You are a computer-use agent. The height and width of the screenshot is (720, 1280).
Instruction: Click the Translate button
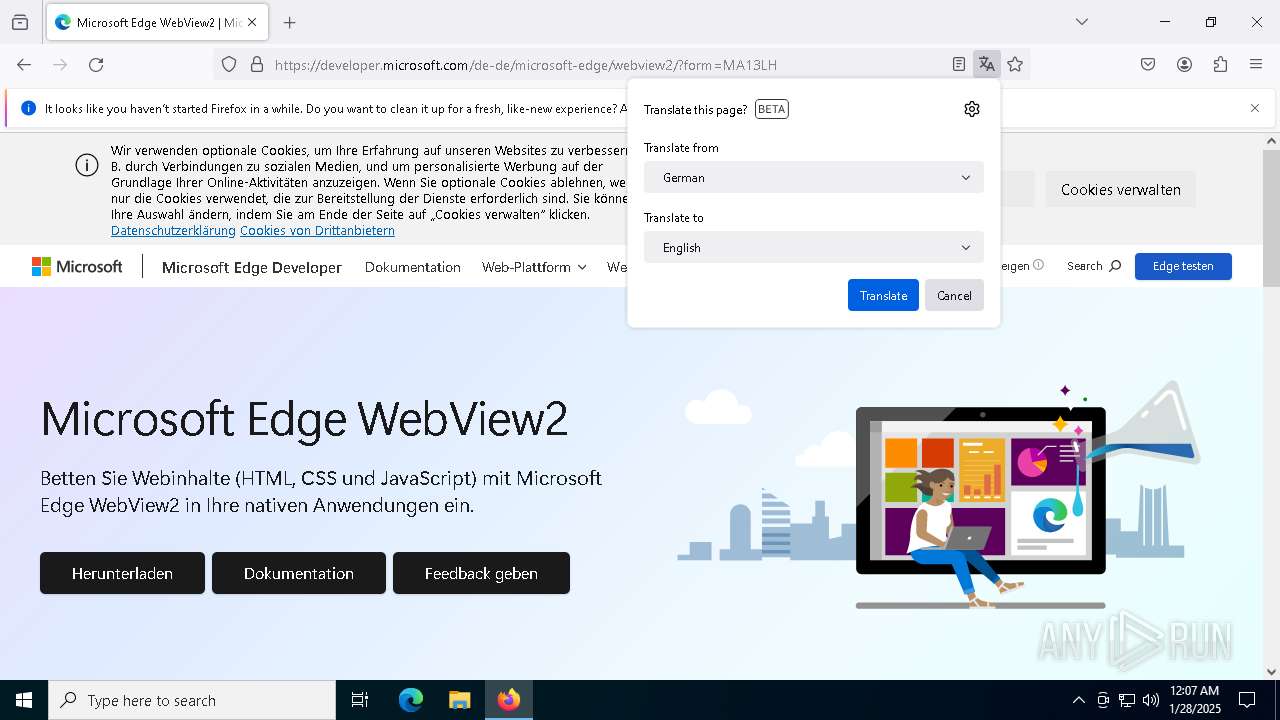(883, 295)
